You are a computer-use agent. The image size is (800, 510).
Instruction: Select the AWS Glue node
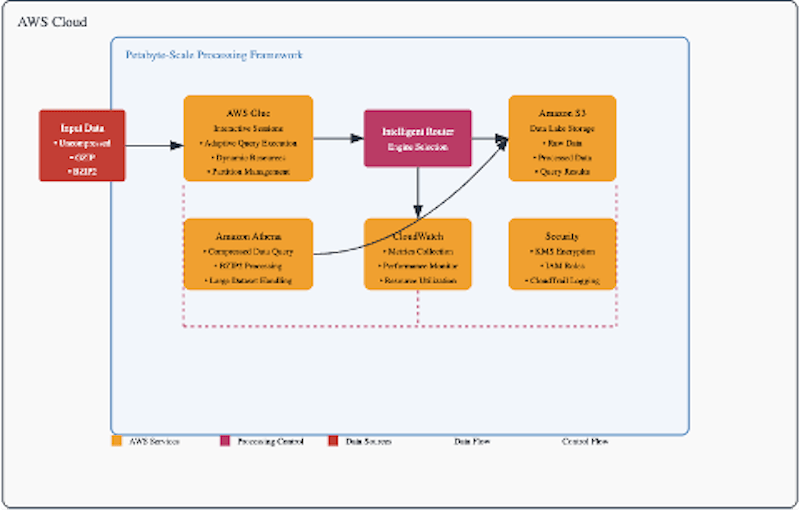click(248, 138)
